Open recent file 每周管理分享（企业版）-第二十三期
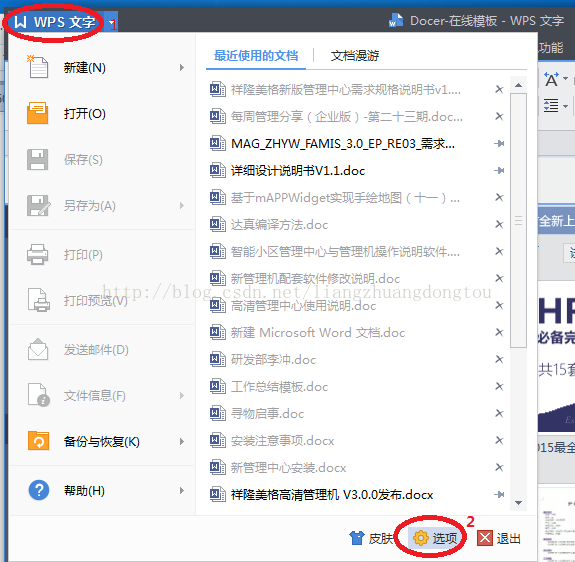The height and width of the screenshot is (562, 575). [347, 117]
